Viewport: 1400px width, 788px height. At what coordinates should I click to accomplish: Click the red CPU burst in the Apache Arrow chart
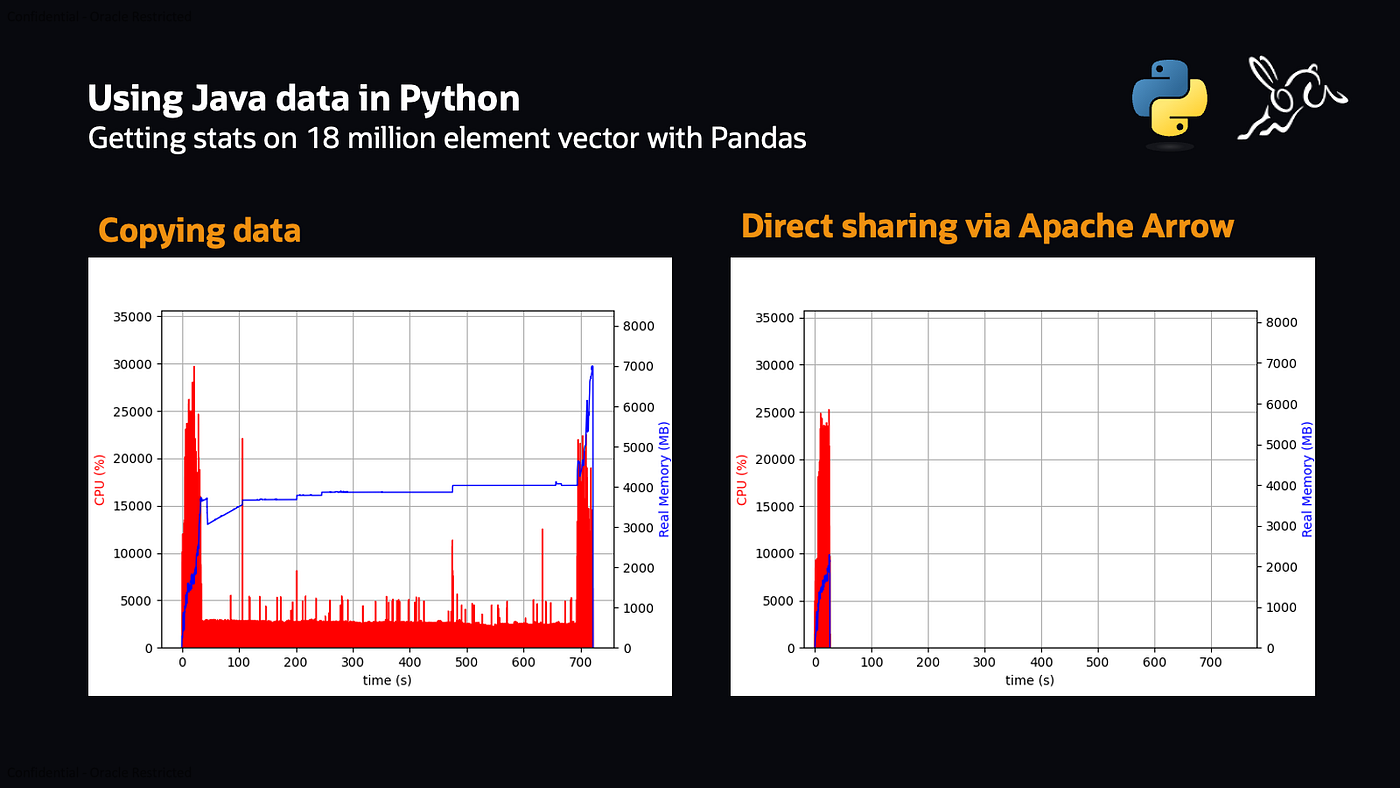click(x=824, y=500)
